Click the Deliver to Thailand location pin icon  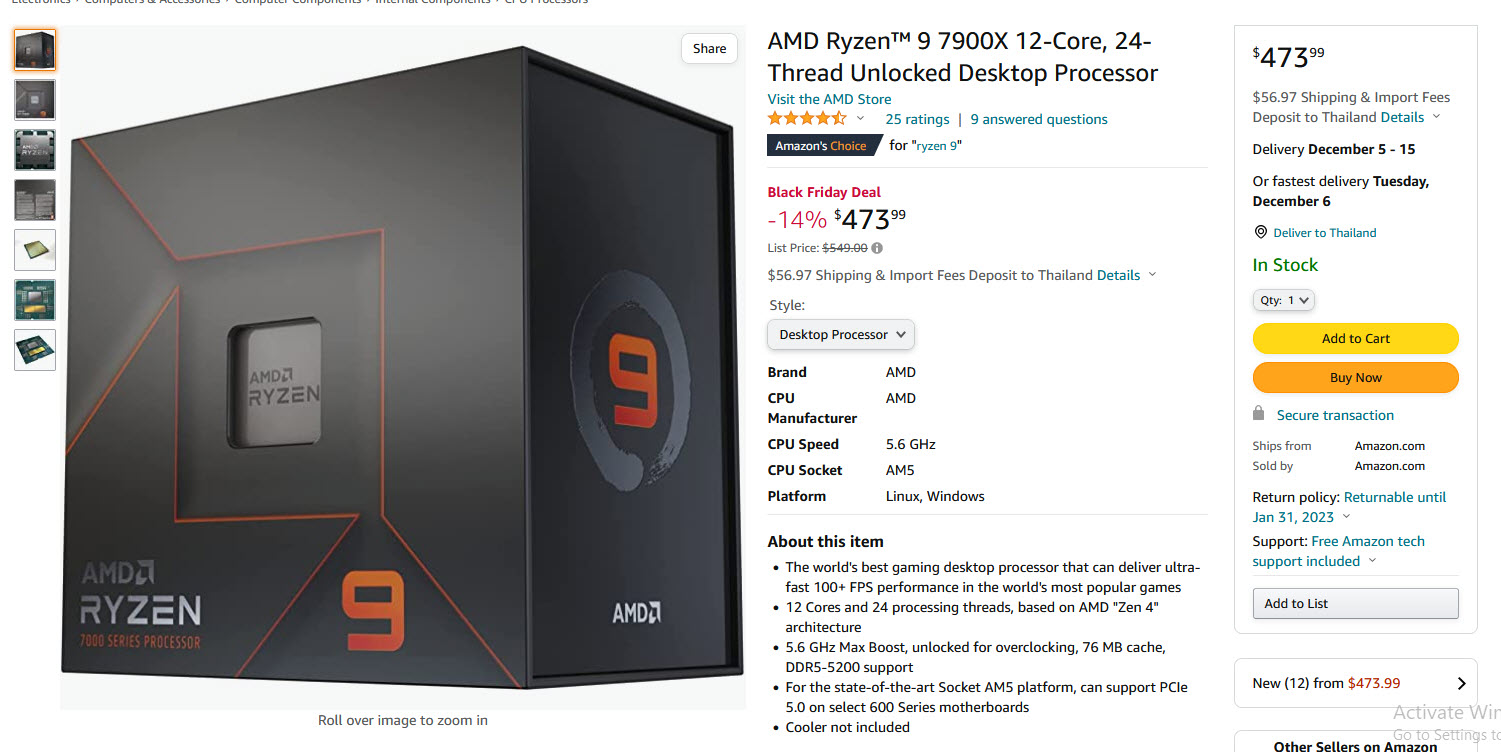(1260, 232)
